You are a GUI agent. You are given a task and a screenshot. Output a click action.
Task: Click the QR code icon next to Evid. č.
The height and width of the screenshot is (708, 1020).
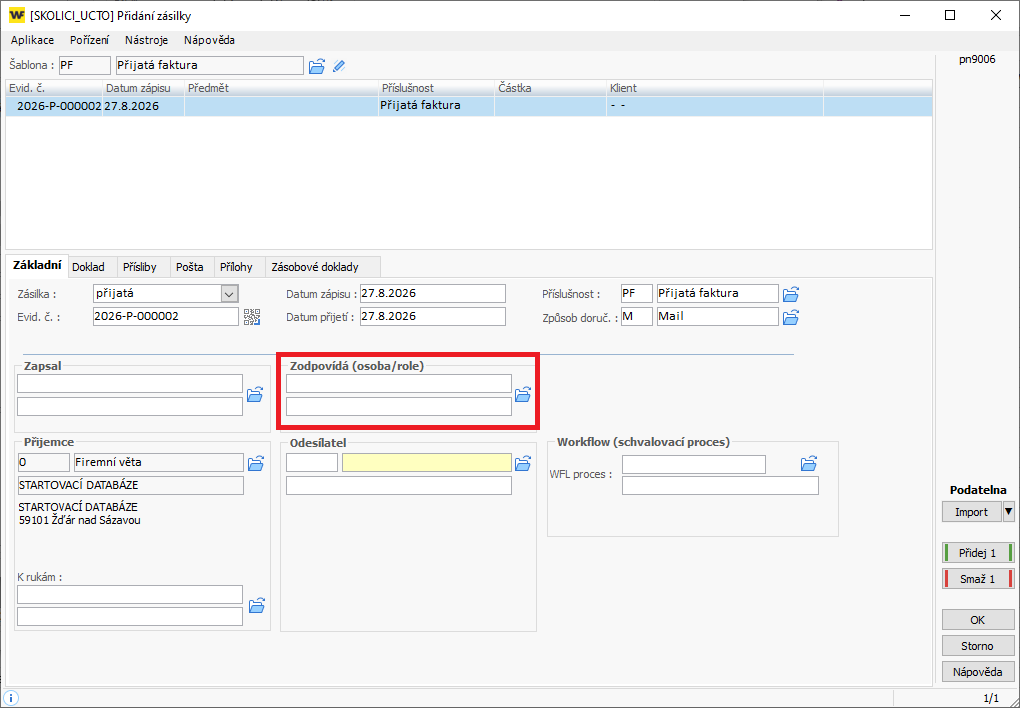tap(252, 317)
